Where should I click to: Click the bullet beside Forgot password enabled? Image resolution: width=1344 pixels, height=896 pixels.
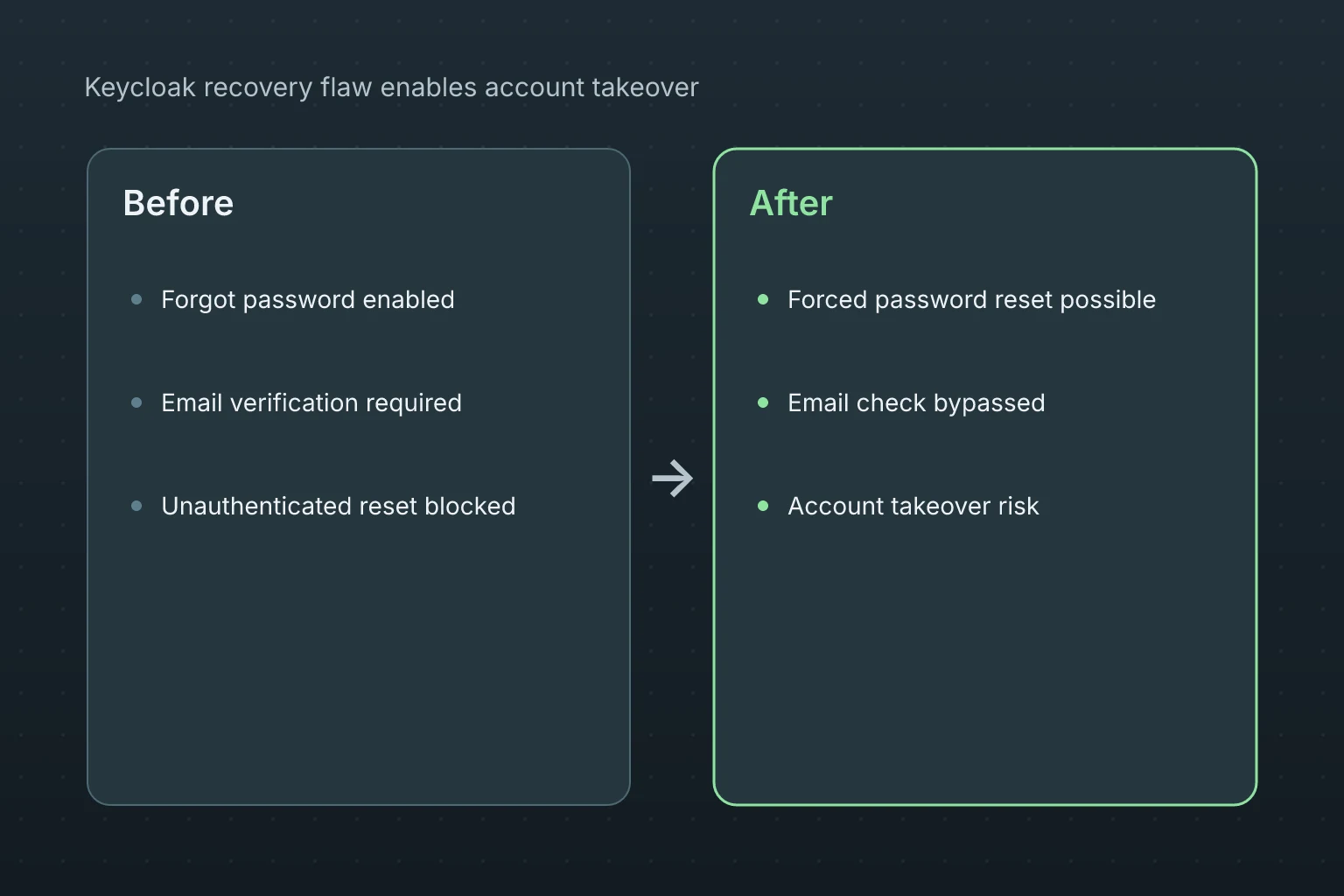click(136, 299)
